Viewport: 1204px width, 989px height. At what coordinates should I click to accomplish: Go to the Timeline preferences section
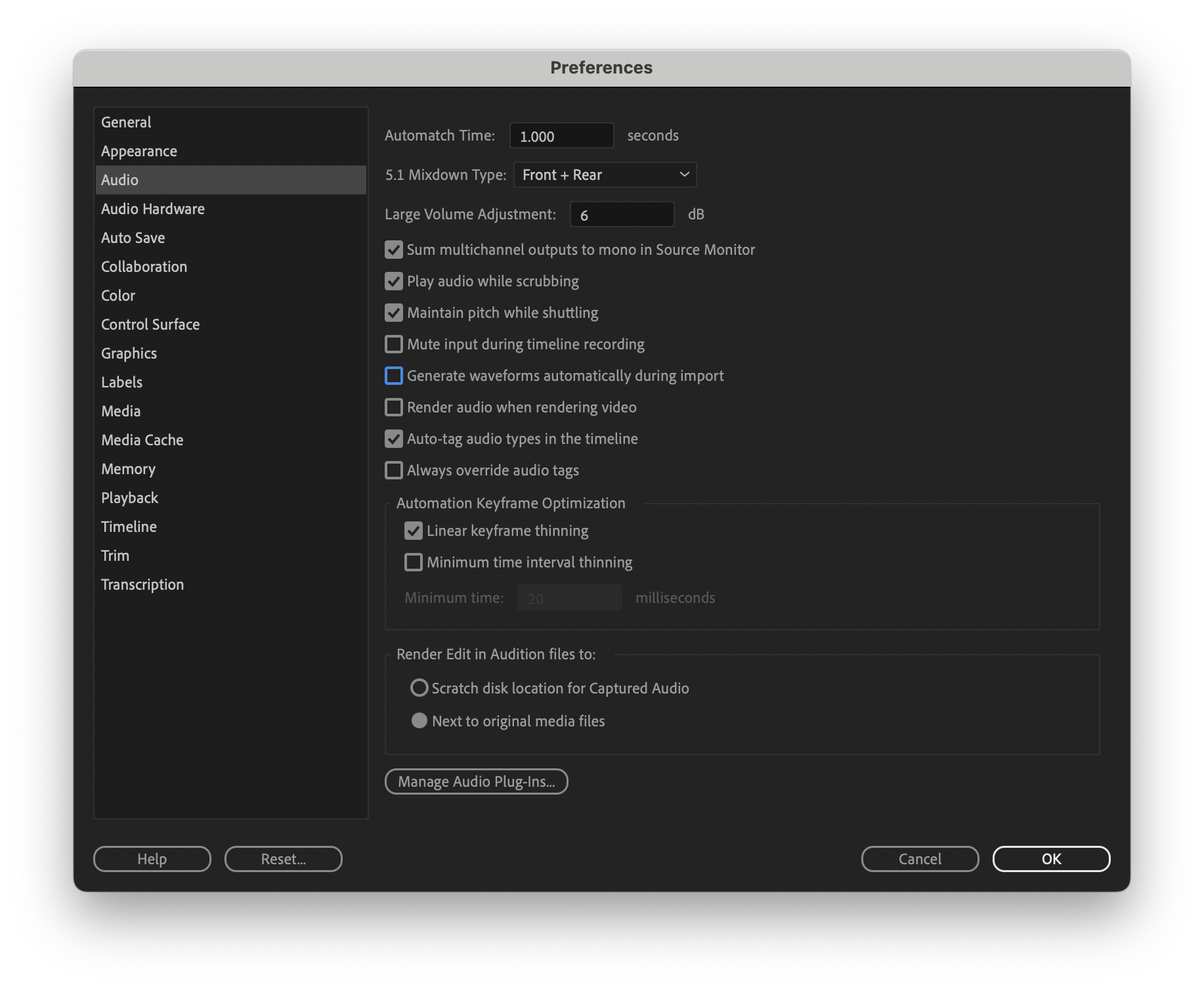pyautogui.click(x=129, y=527)
